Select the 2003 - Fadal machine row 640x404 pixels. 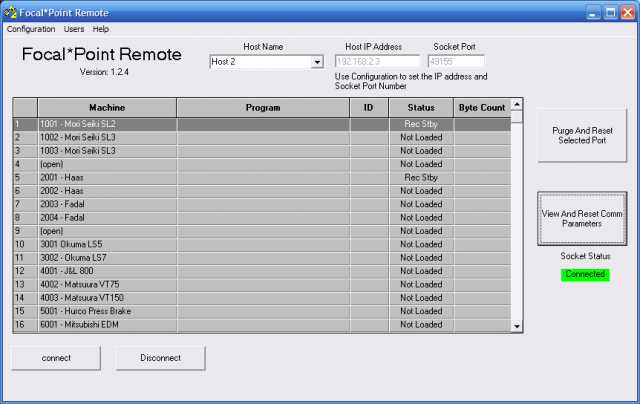point(262,204)
